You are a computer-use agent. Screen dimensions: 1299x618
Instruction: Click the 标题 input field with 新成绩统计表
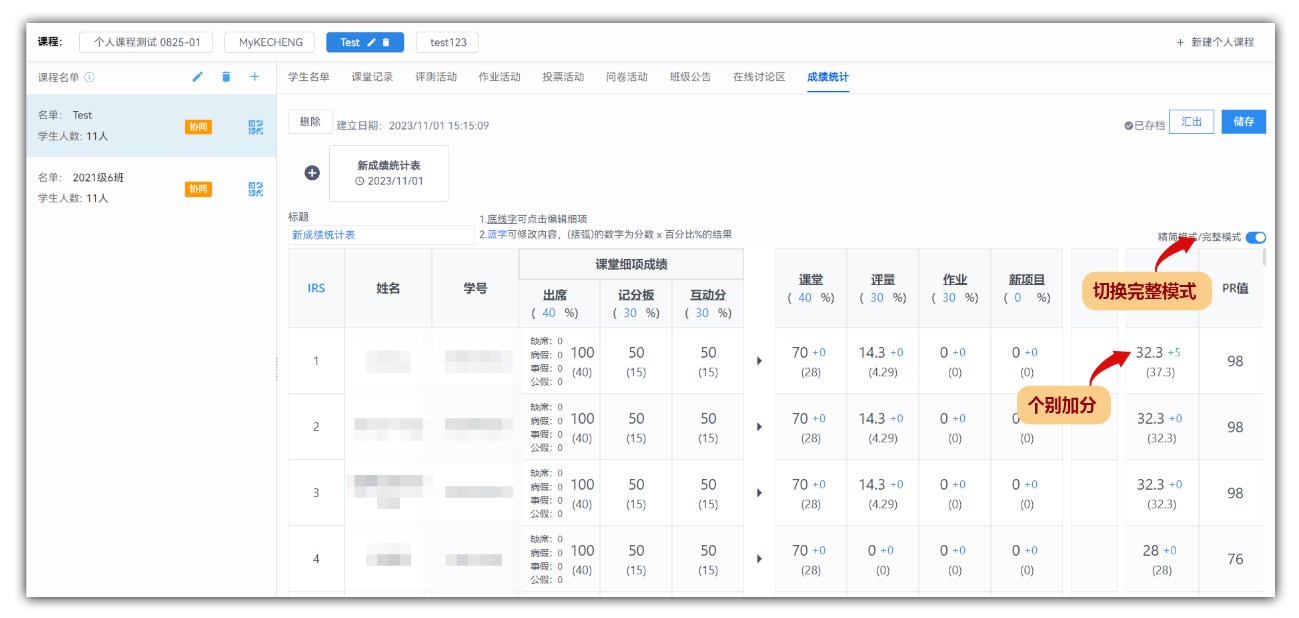(380, 235)
